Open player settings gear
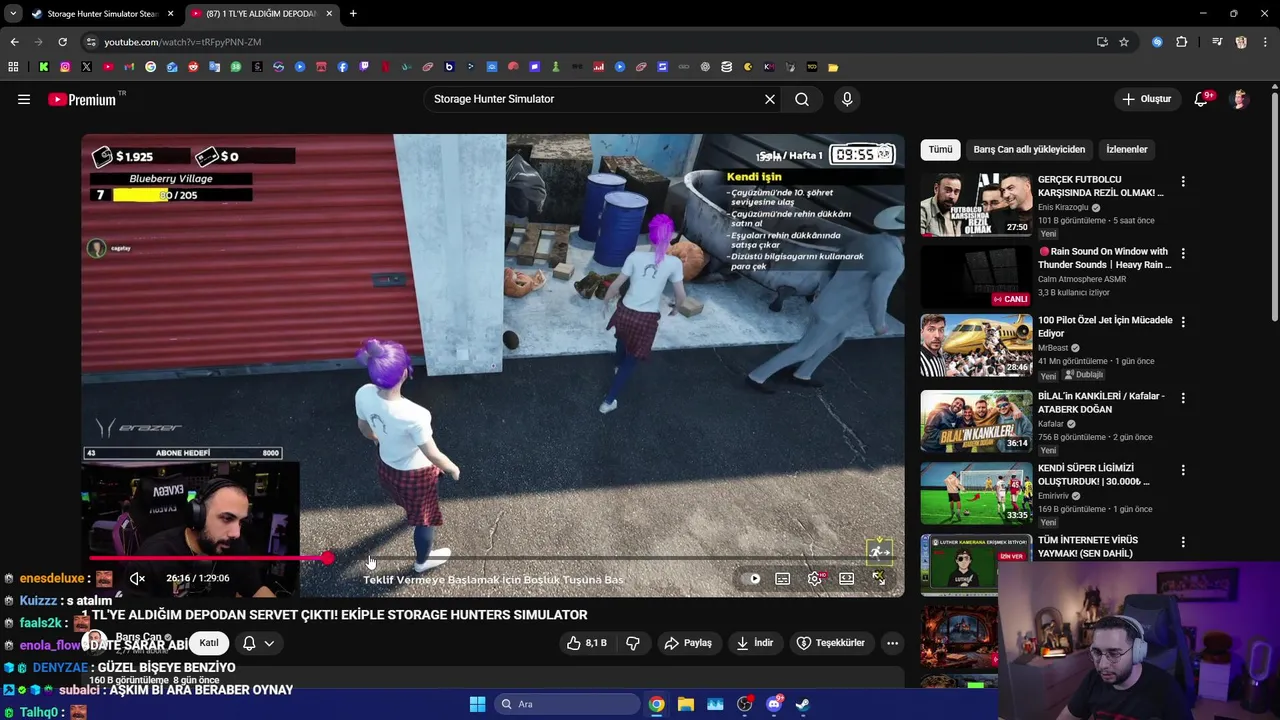 (815, 578)
